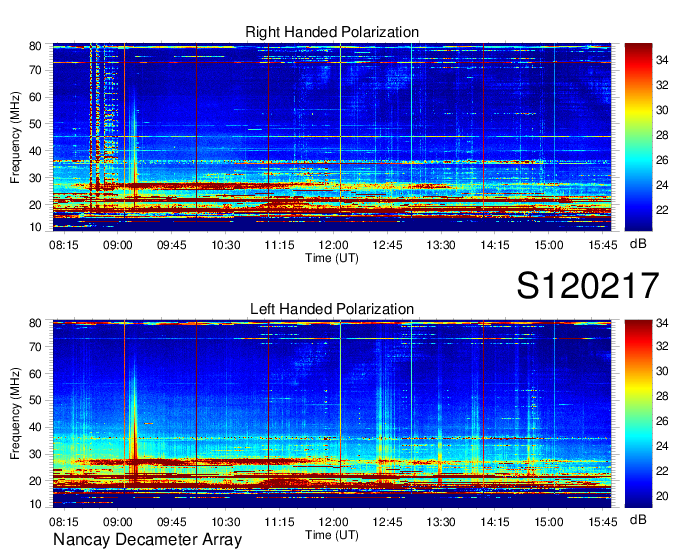
Task: Click the Time (UT) label under Left Handed plot
Action: (x=332, y=535)
